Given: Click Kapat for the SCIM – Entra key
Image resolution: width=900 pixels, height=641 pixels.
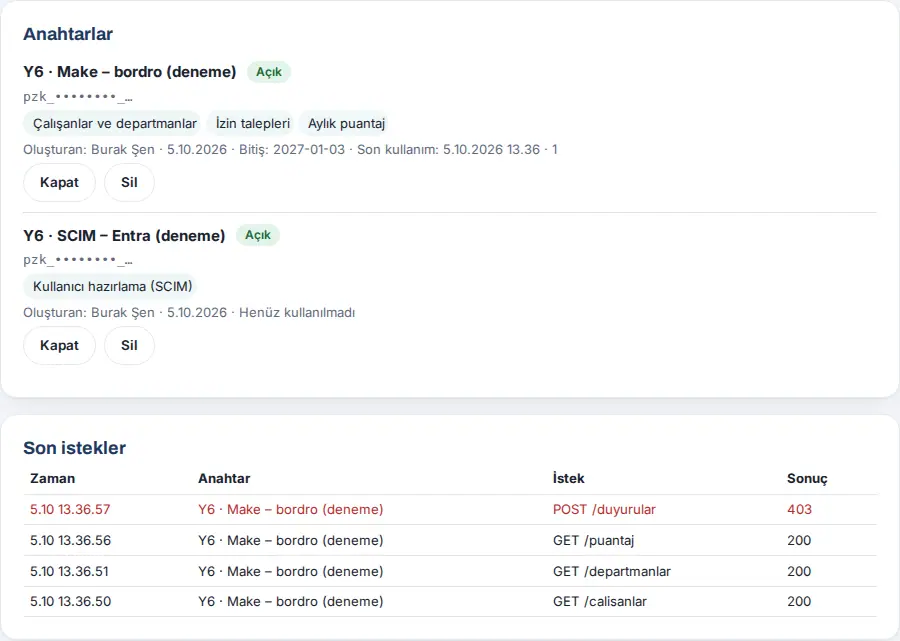Looking at the screenshot, I should (x=59, y=345).
